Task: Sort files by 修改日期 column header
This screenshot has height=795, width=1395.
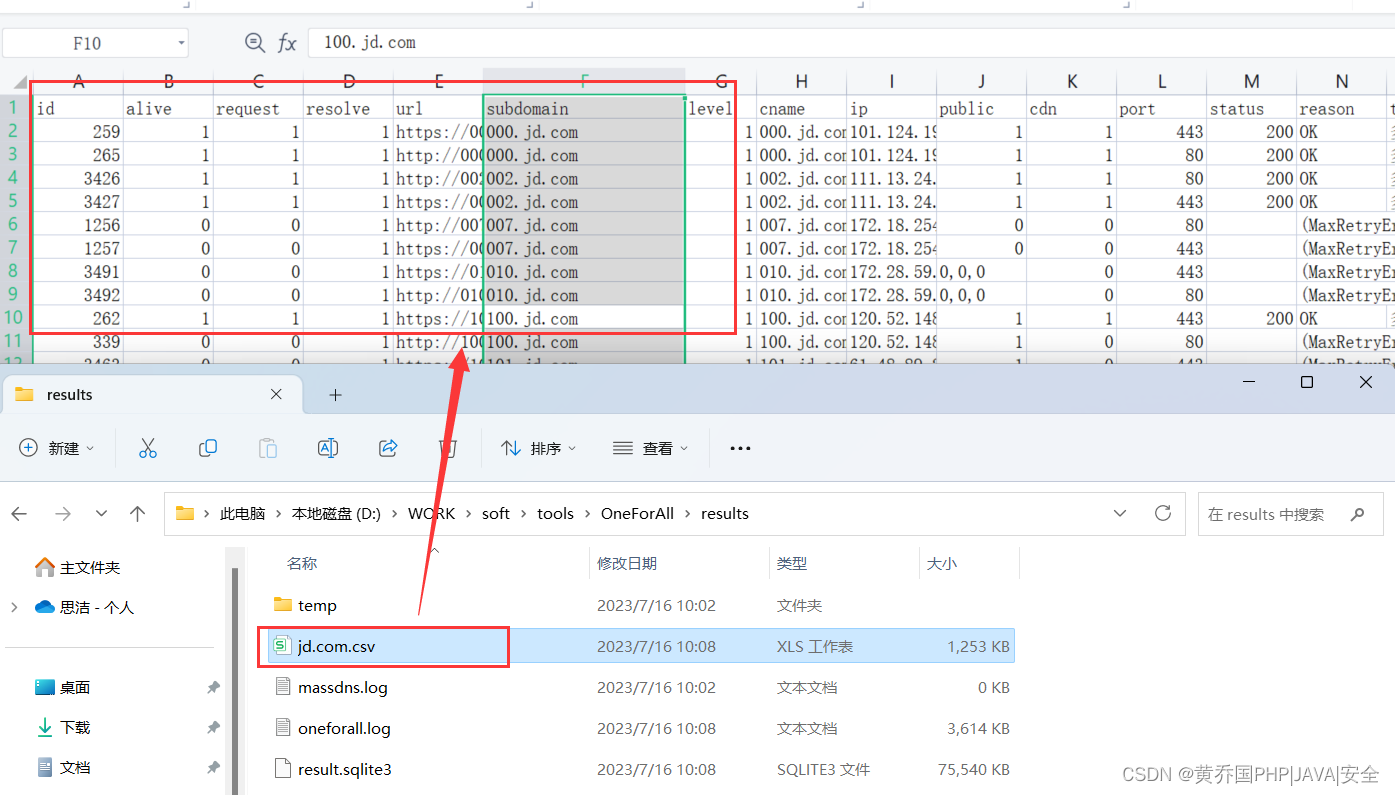Action: tap(627, 563)
